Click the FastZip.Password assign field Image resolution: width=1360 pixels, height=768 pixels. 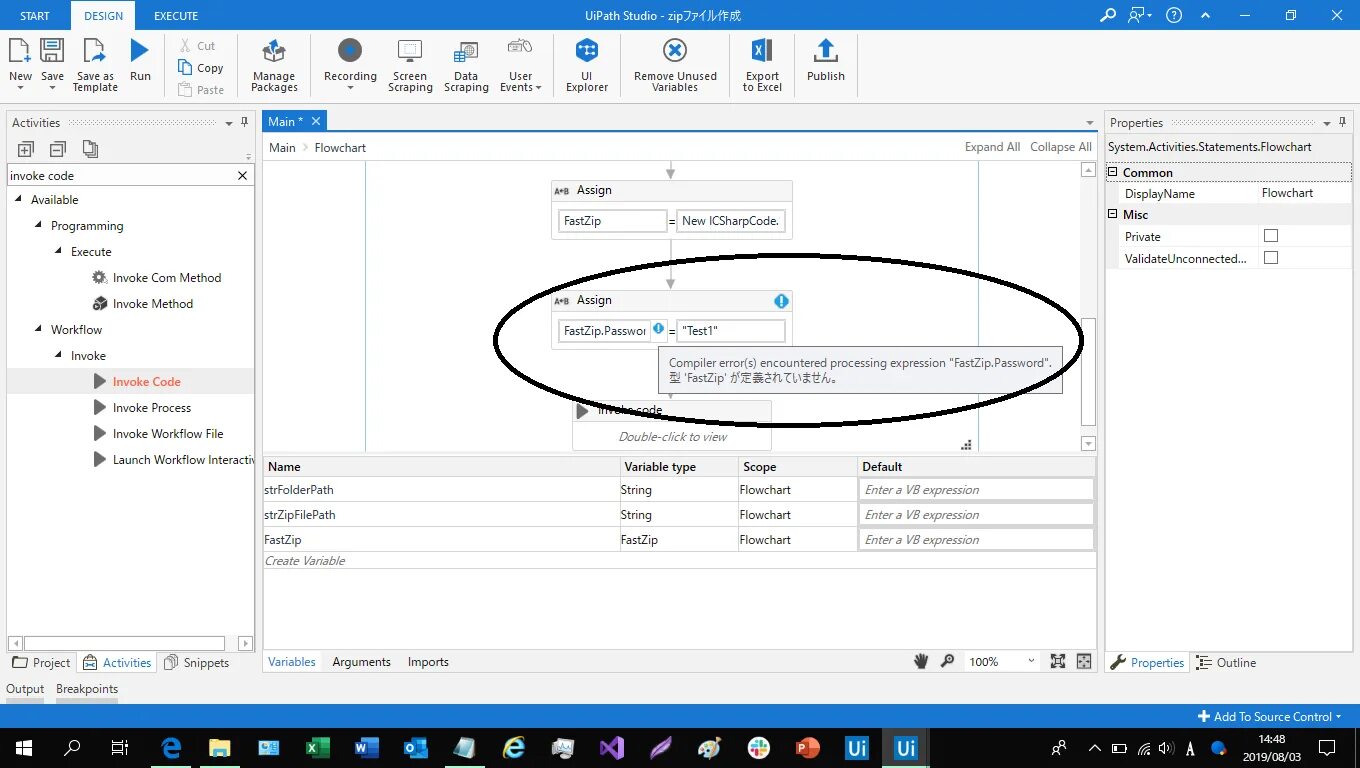tap(604, 331)
